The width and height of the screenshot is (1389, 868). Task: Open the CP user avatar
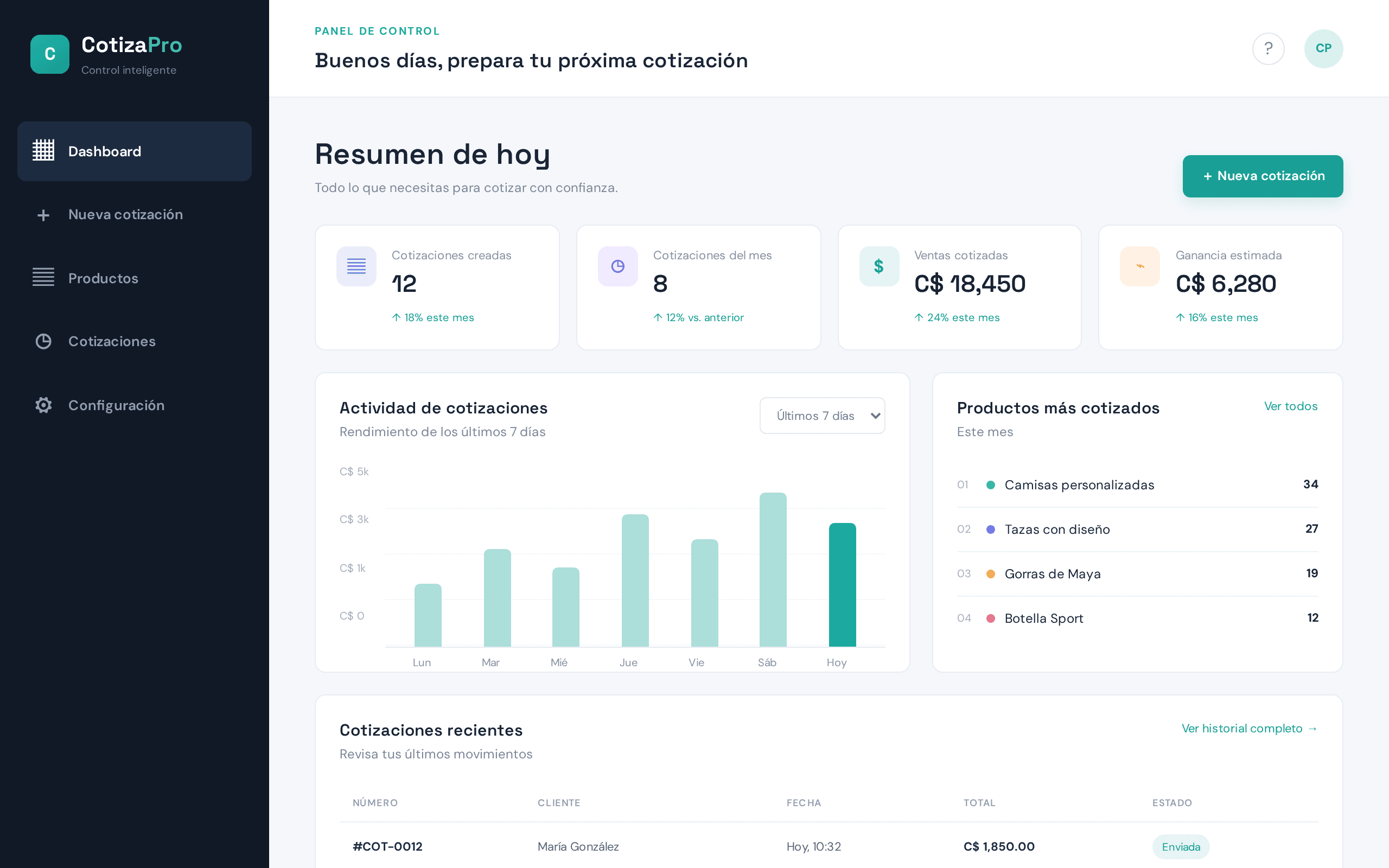1323,49
